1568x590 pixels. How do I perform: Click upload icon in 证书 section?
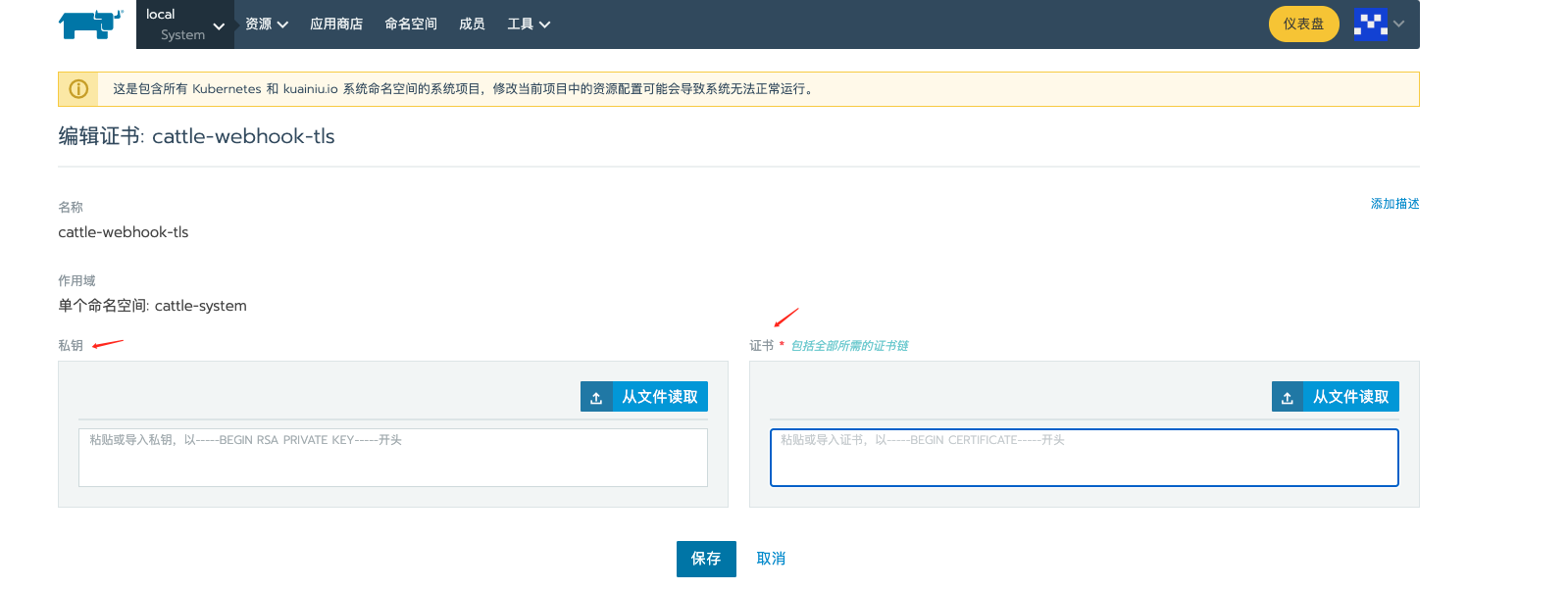tap(1288, 397)
